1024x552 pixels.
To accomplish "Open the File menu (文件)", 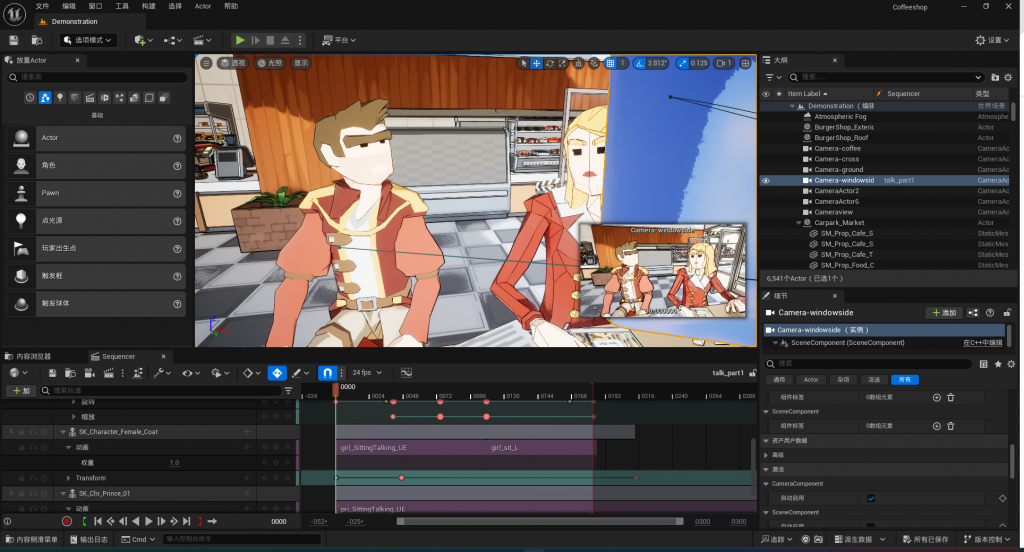I will pos(42,6).
